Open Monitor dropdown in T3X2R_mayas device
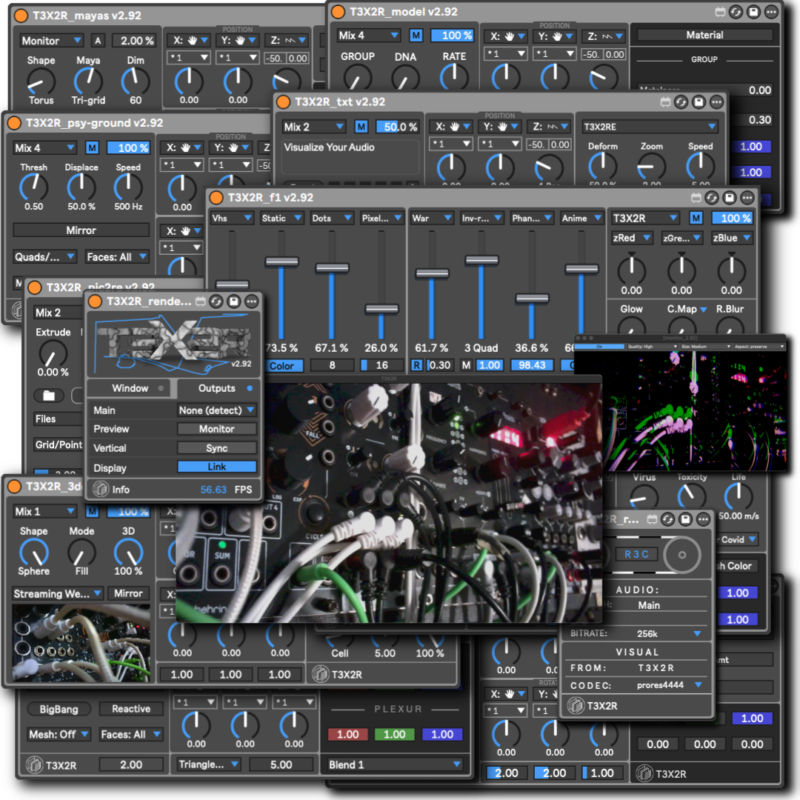The height and width of the screenshot is (800, 800). (x=51, y=40)
